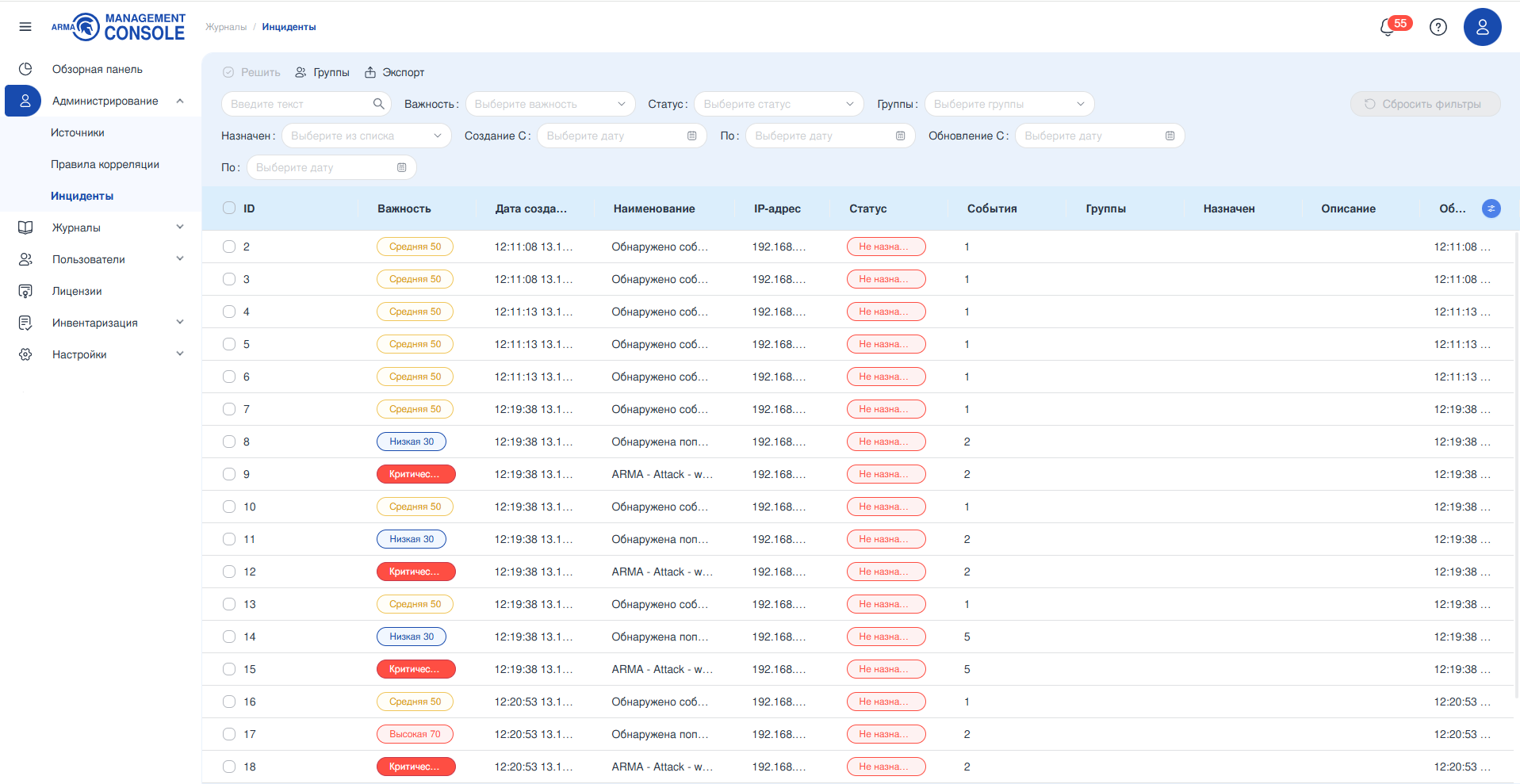Select the checkbox for incident 9
The height and width of the screenshot is (784, 1520).
[229, 474]
